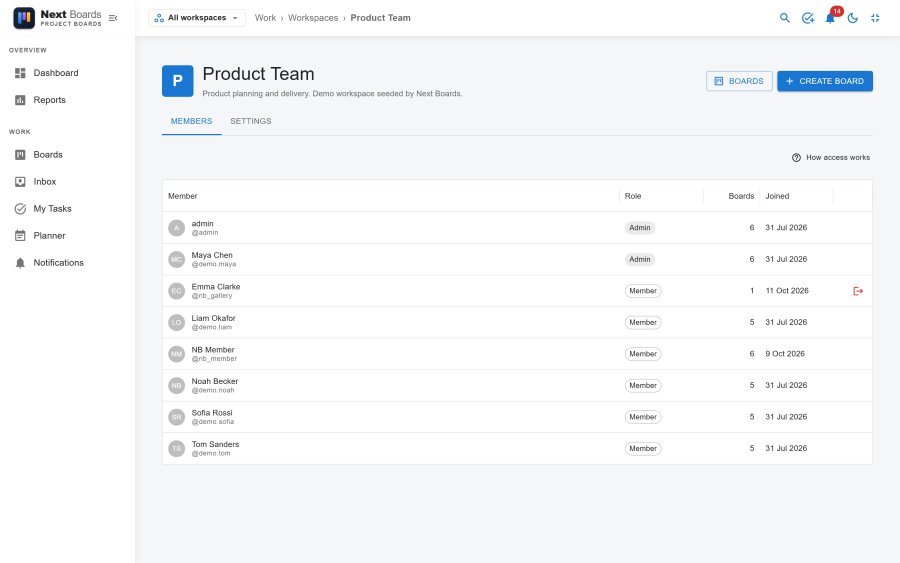
Task: Open Planner in sidebar
Action: pyautogui.click(x=68, y=235)
